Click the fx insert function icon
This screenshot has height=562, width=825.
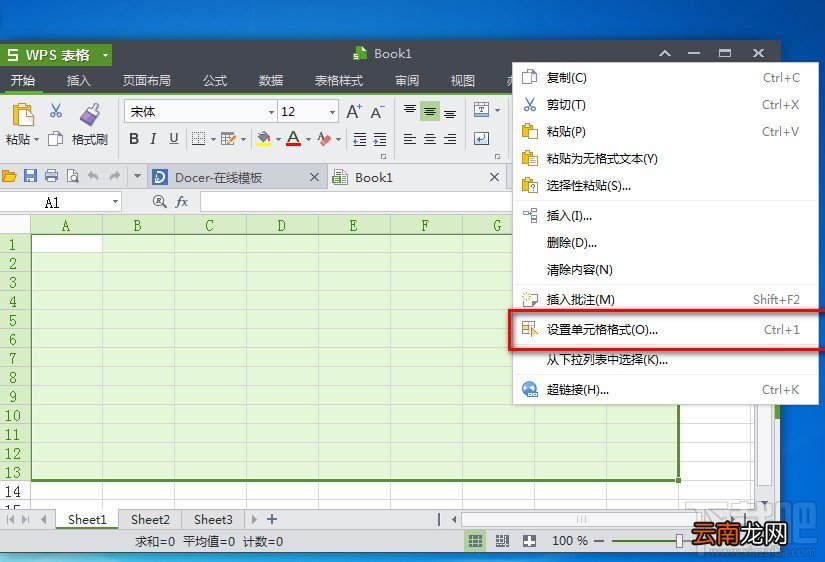tap(182, 202)
